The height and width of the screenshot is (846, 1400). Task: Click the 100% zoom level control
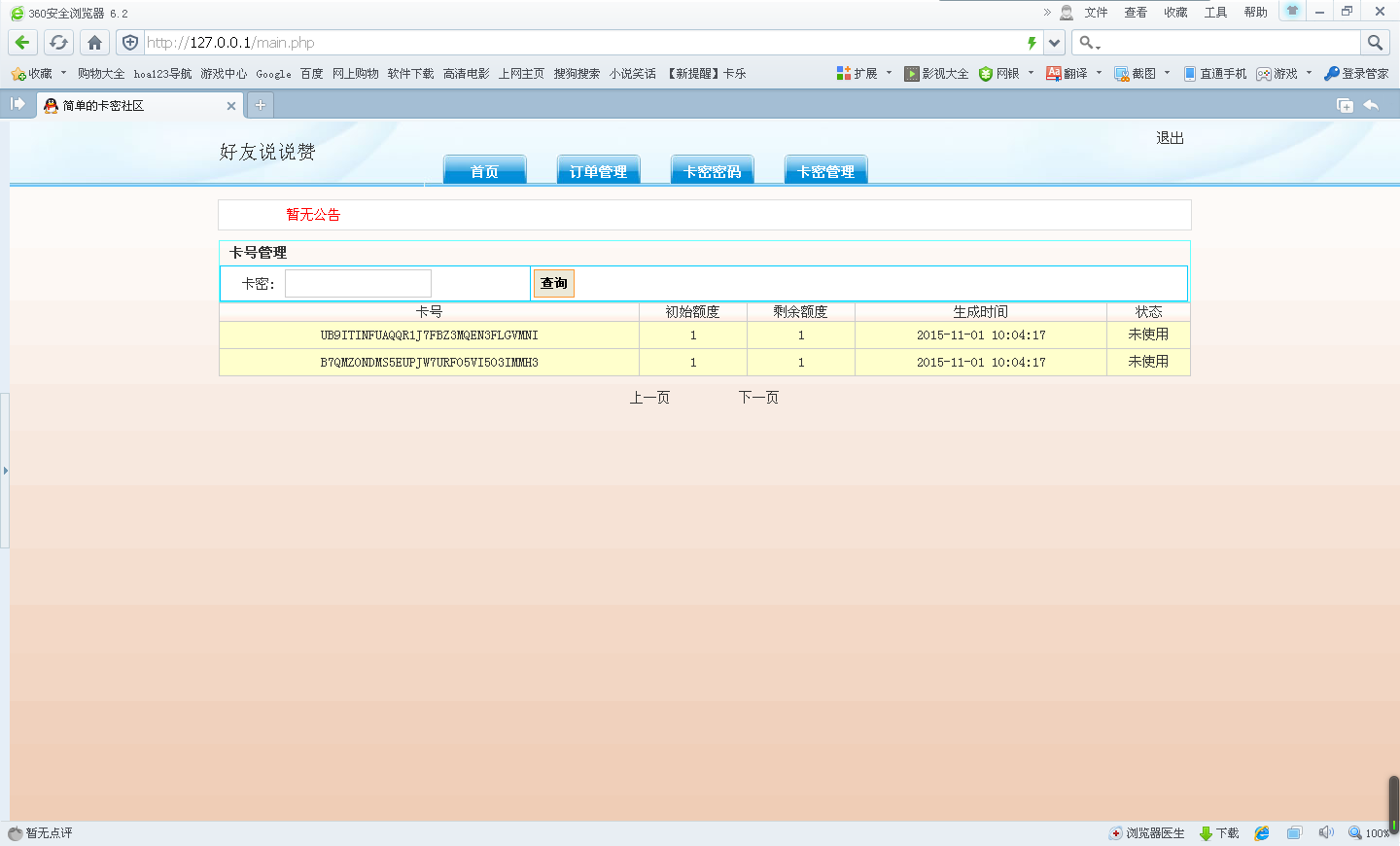click(1369, 833)
